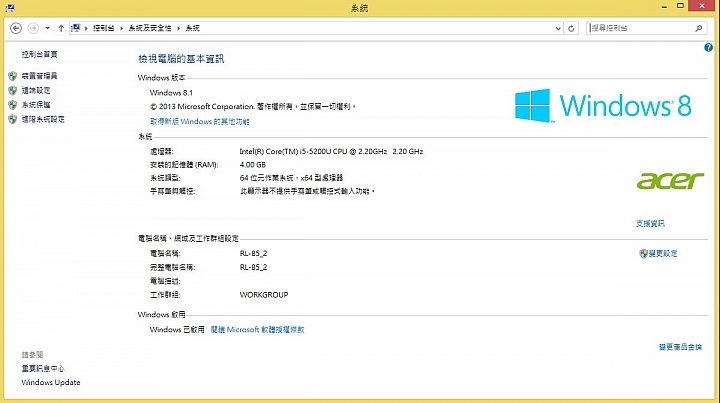Click 變更設定 link for computer name
The height and width of the screenshot is (403, 720).
coord(663,253)
